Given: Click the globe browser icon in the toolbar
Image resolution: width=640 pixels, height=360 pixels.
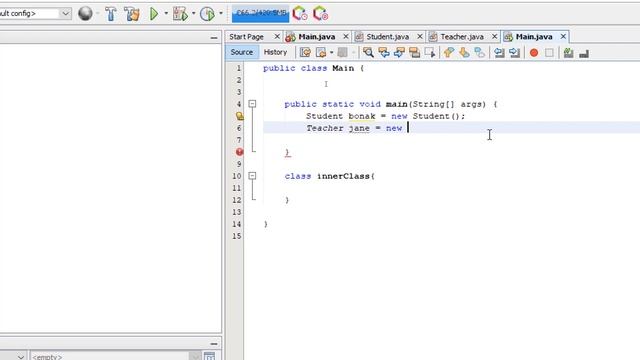Looking at the screenshot, I should coord(85,13).
